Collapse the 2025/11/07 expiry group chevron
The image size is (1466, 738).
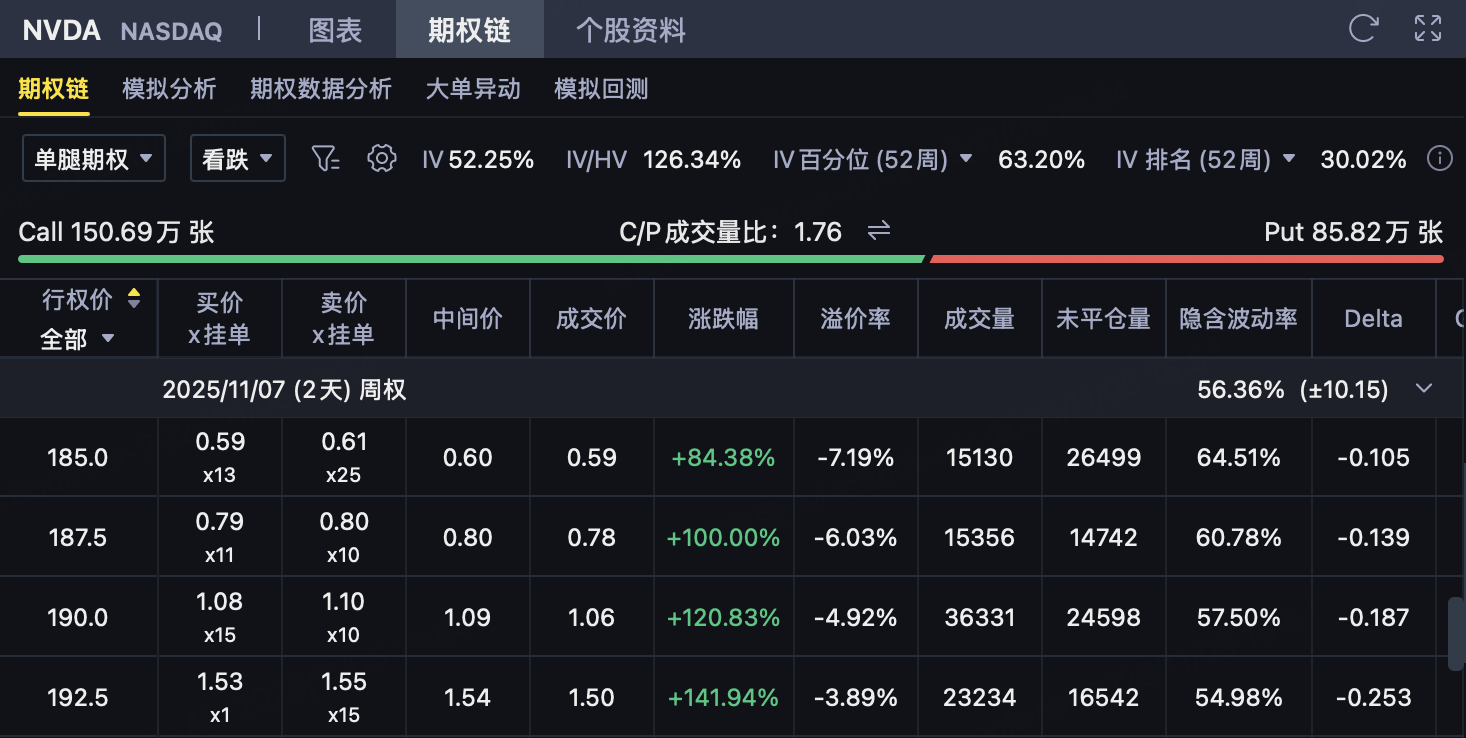coord(1424,389)
